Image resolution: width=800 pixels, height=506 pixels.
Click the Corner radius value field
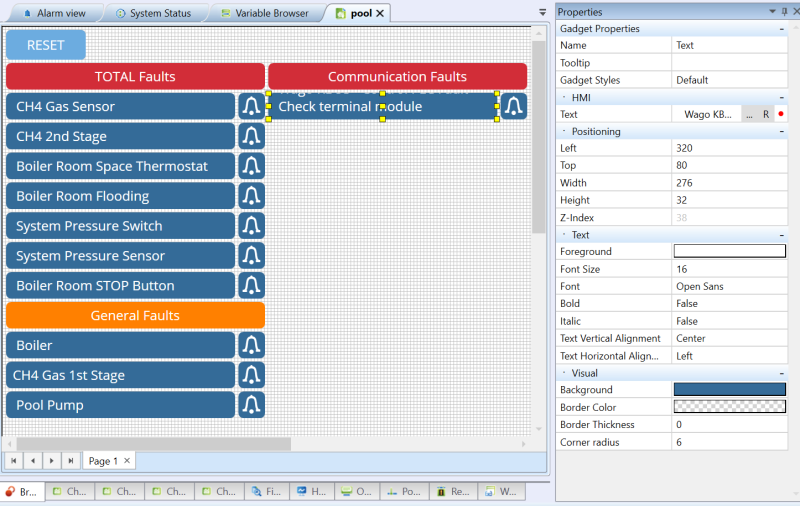click(x=730, y=442)
